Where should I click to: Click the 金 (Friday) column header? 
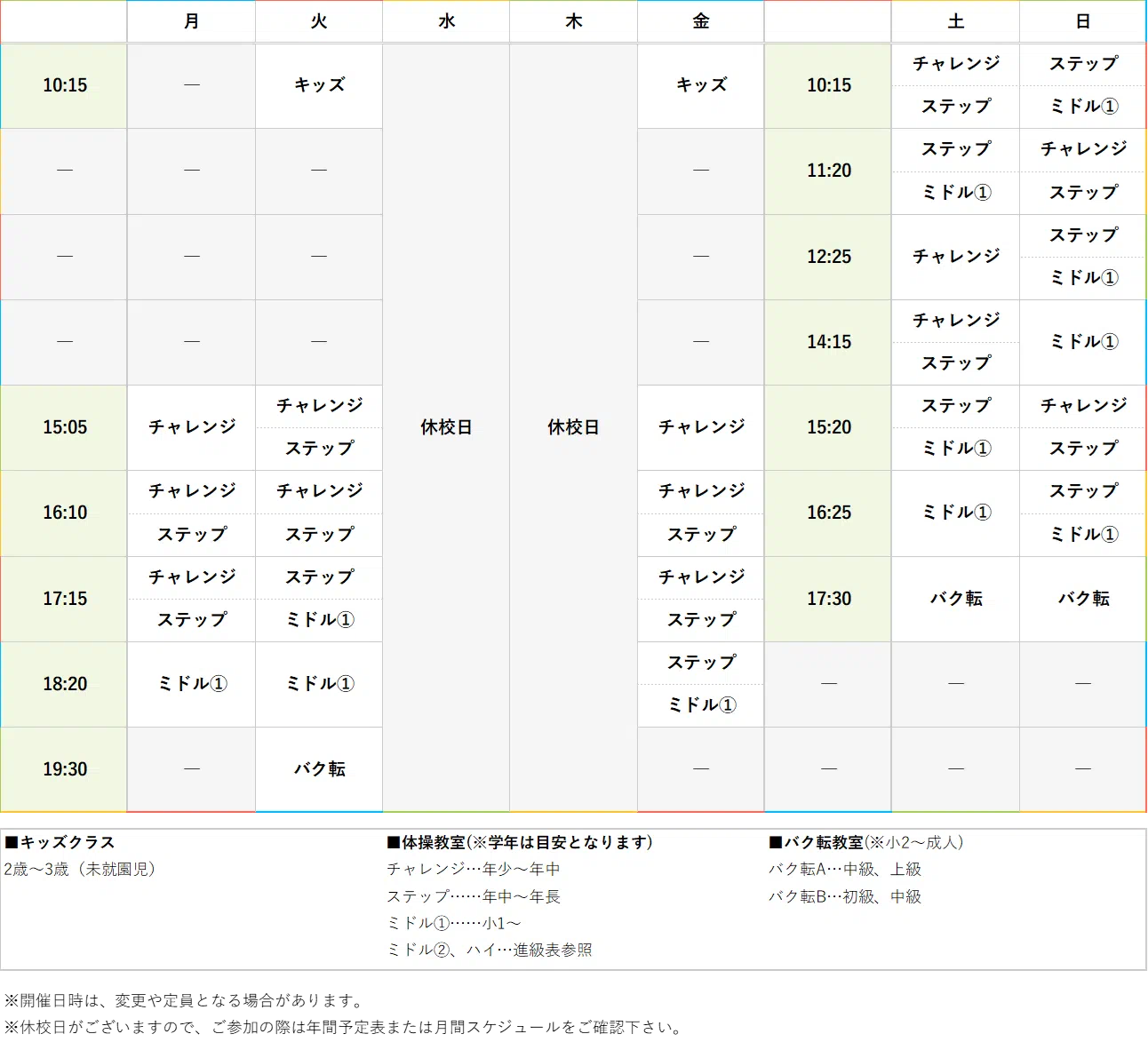pos(701,21)
